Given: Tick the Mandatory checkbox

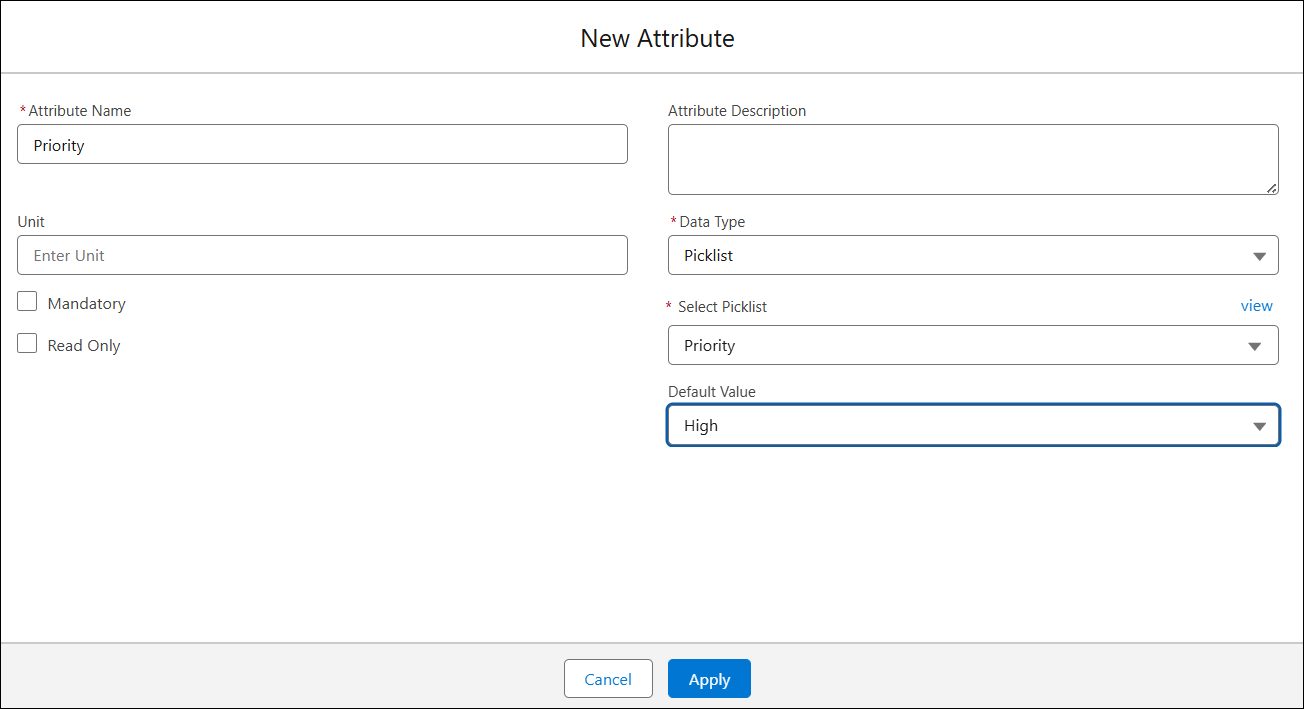Looking at the screenshot, I should (x=27, y=302).
